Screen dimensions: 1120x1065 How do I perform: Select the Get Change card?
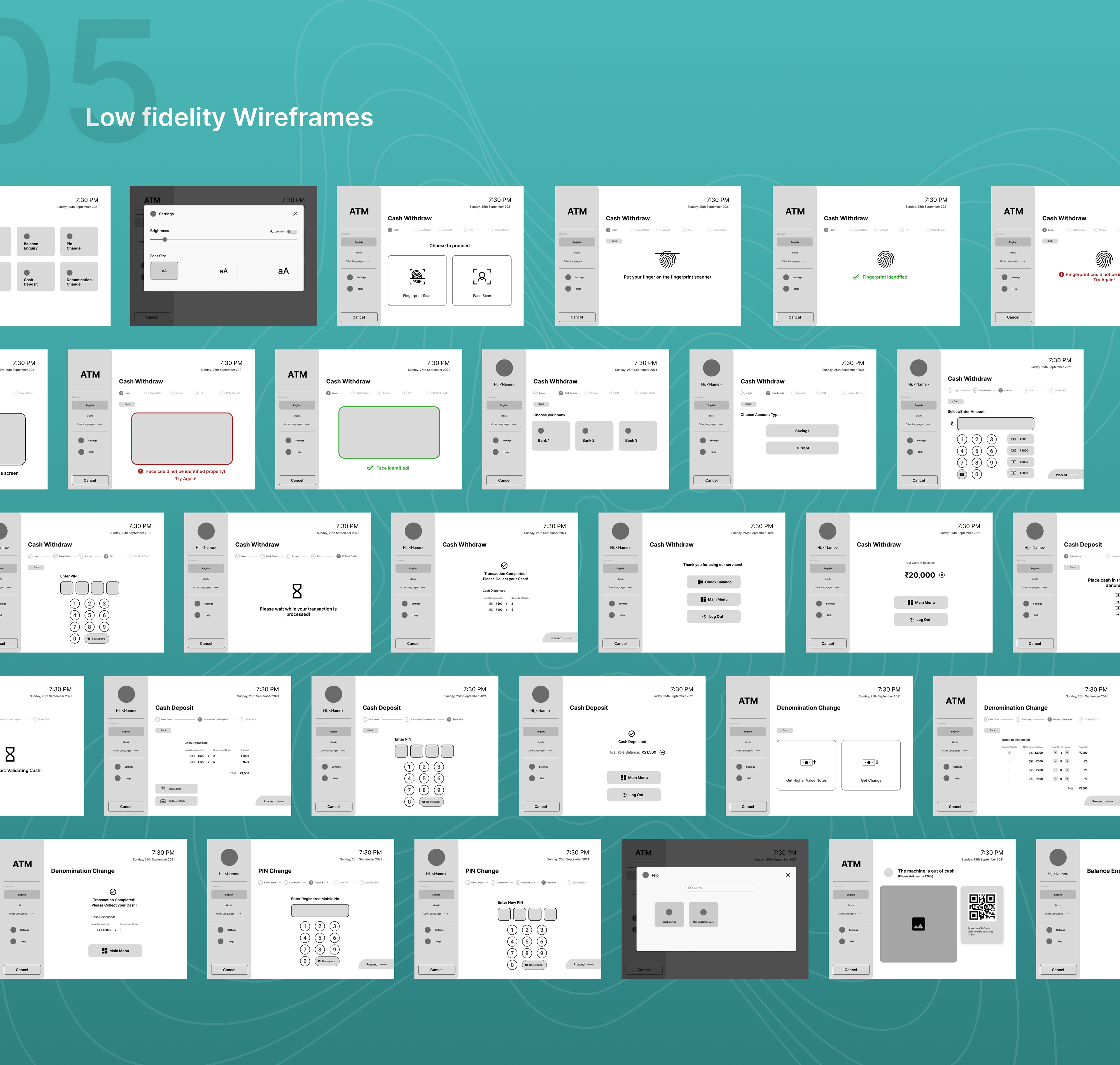tap(871, 765)
